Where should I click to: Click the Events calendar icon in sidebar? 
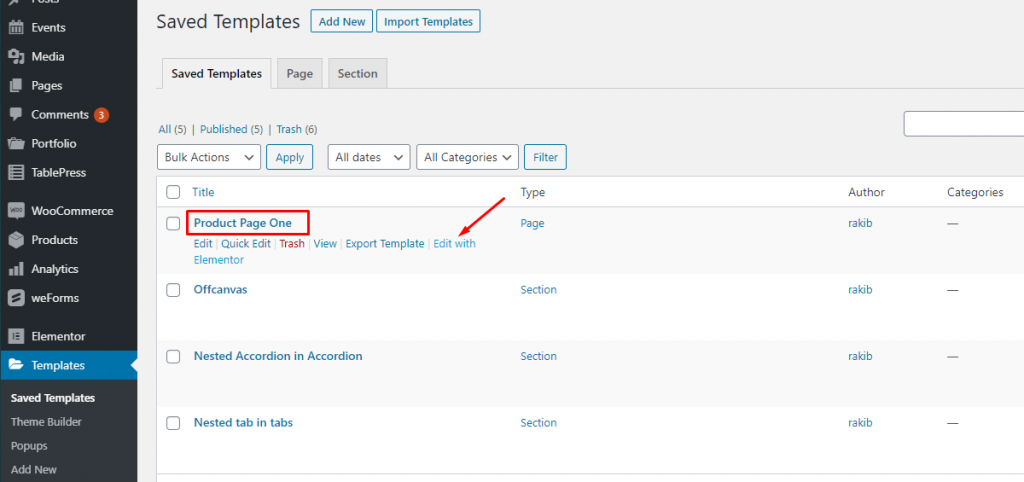pos(16,27)
